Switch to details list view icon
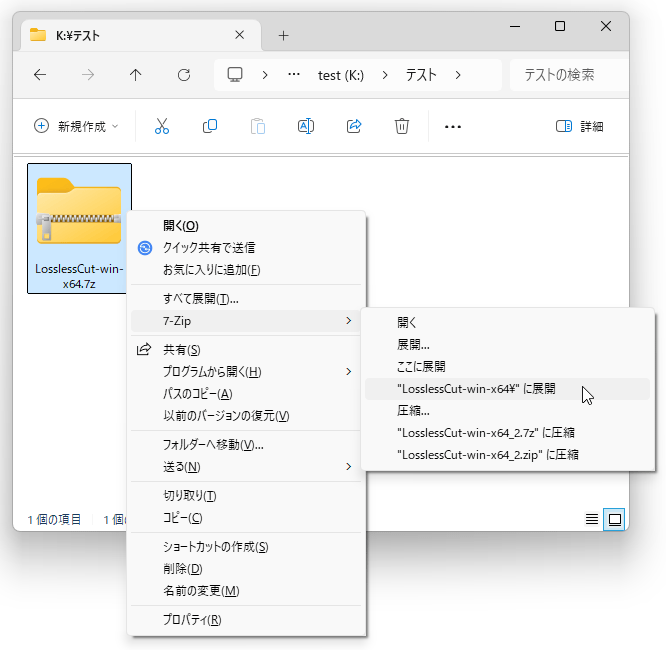The width and height of the screenshot is (666, 650). [x=592, y=519]
